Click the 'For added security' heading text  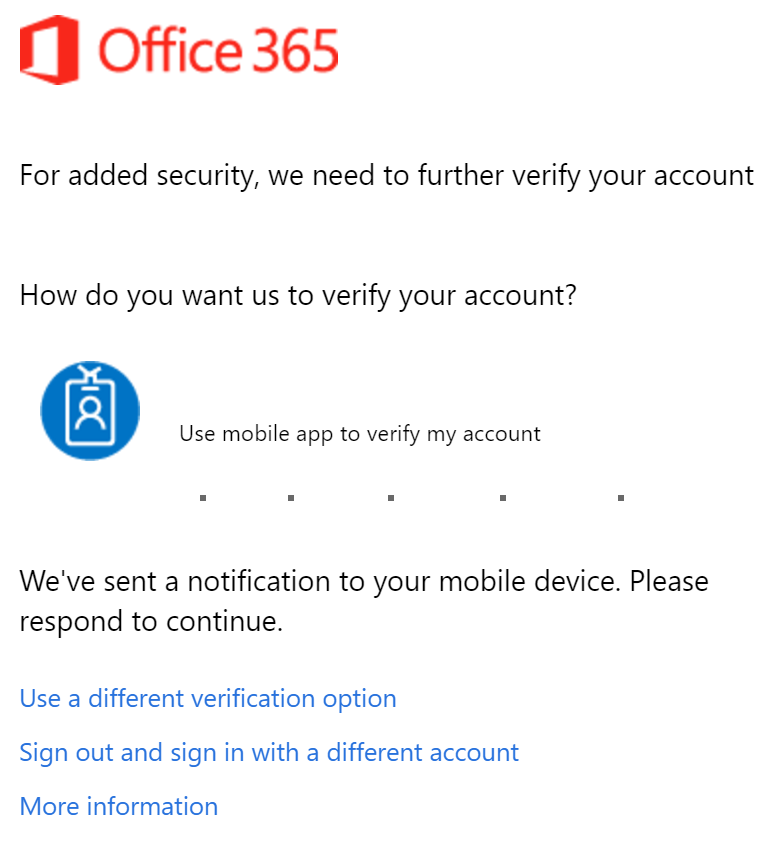click(x=138, y=176)
